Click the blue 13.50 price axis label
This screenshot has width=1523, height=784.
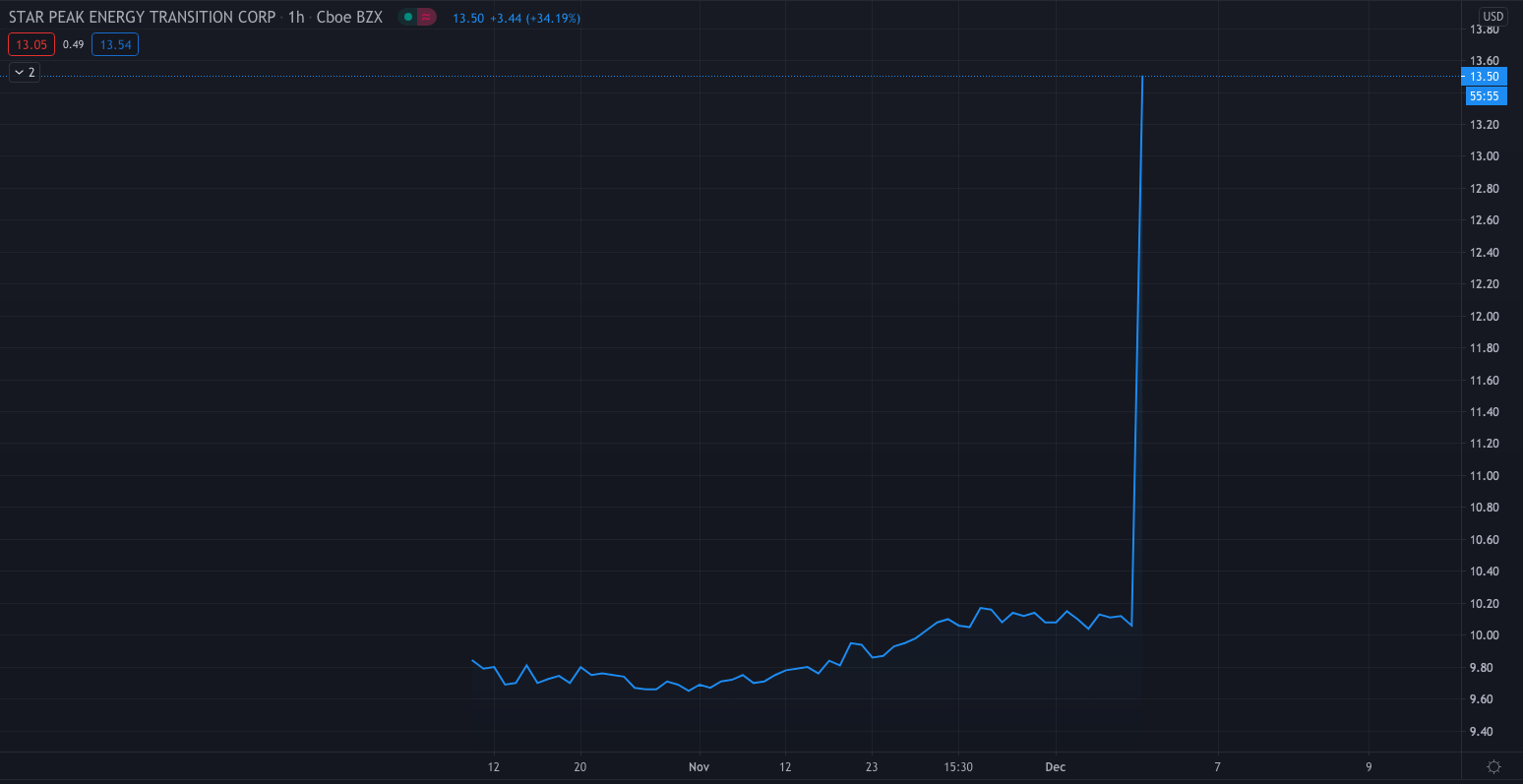1484,77
